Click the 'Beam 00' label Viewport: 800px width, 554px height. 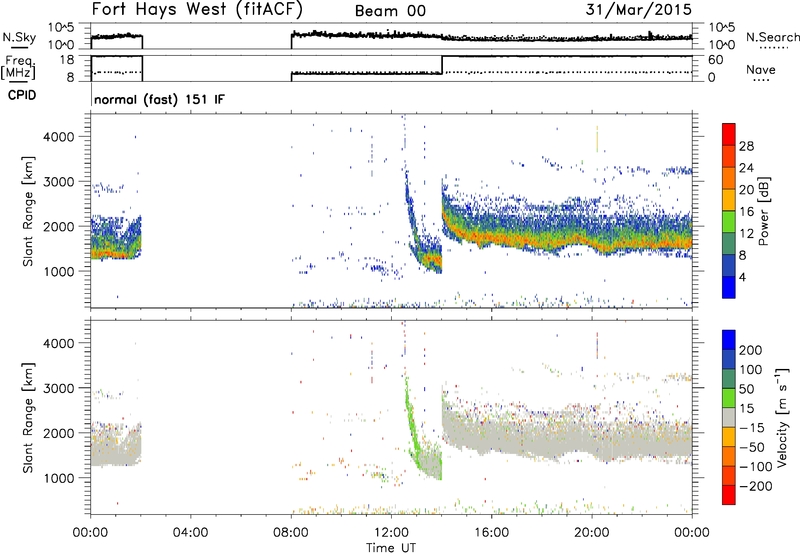pos(390,11)
